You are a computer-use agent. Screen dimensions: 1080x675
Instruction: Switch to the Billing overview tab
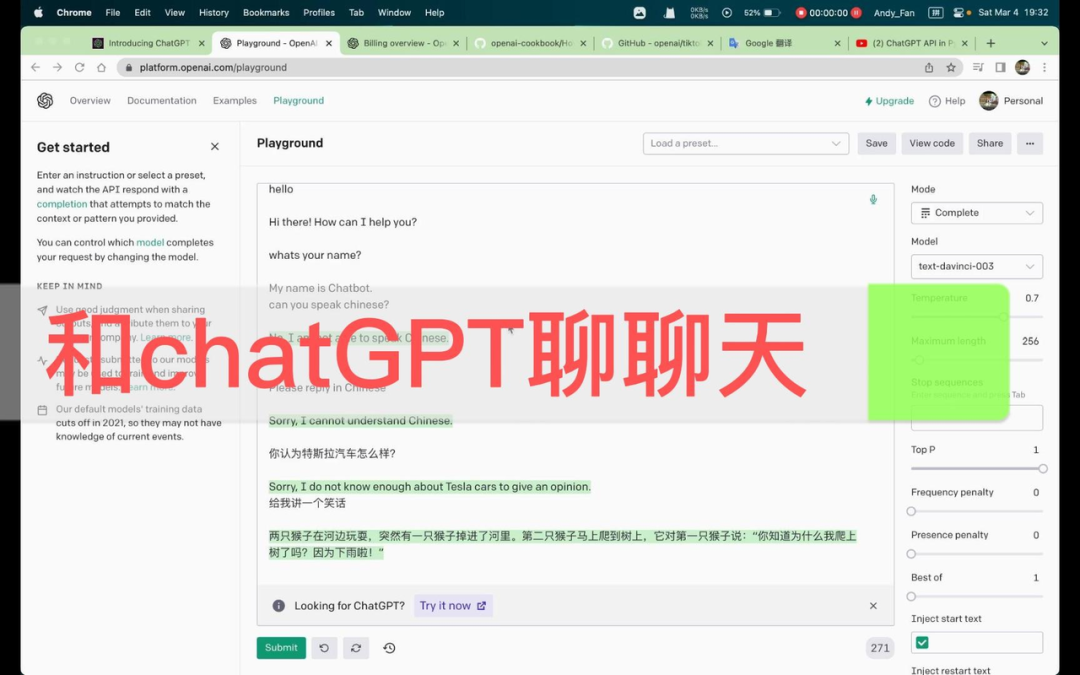[x=403, y=44]
